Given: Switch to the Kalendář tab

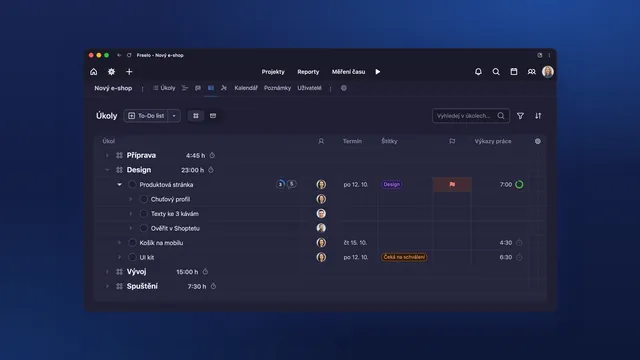Looking at the screenshot, I should (x=246, y=88).
